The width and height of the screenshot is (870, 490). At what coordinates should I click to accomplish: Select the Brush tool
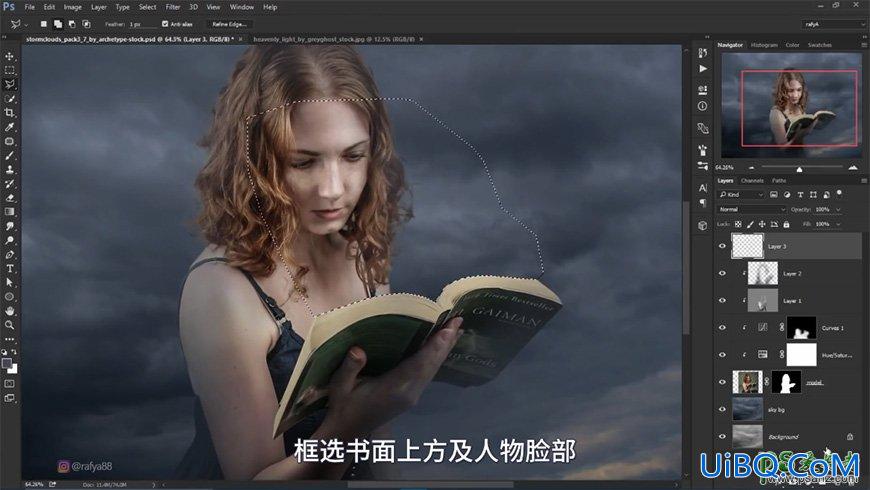coord(9,155)
